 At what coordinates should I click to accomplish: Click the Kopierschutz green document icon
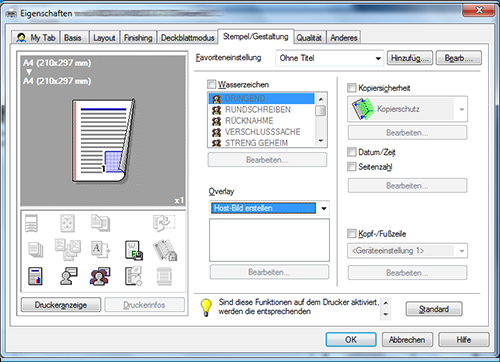click(x=362, y=109)
